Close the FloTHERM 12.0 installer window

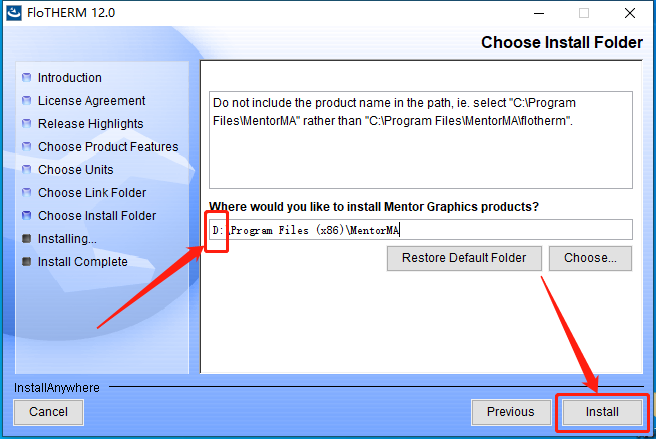tap(630, 13)
